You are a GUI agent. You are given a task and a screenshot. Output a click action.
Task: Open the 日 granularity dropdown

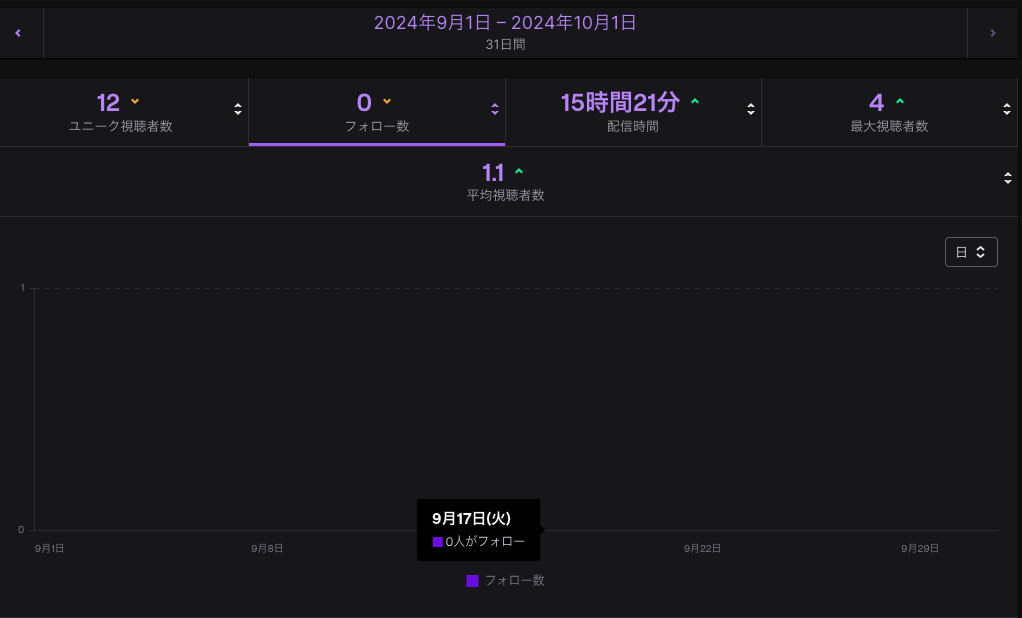(x=971, y=252)
